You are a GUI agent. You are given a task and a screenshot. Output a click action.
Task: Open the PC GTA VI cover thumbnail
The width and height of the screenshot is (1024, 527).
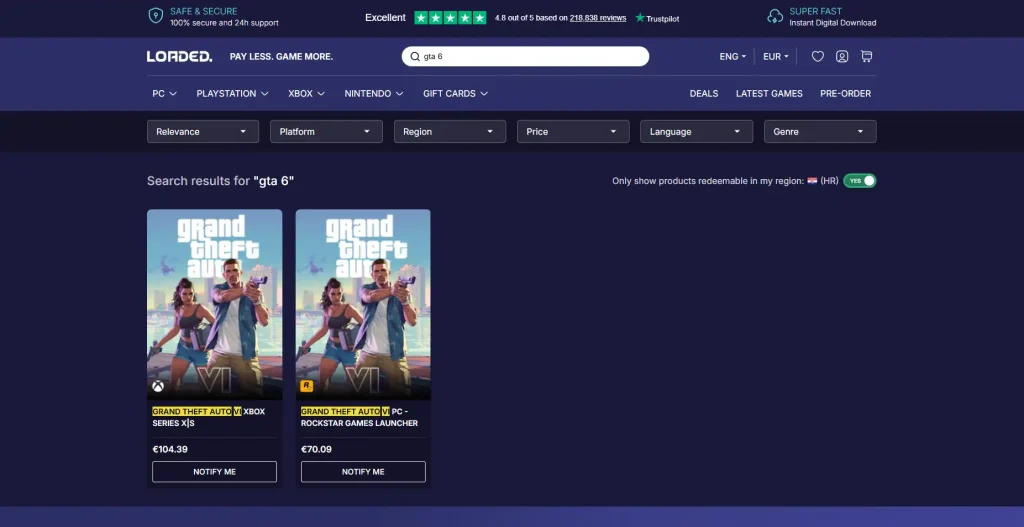[x=363, y=304]
